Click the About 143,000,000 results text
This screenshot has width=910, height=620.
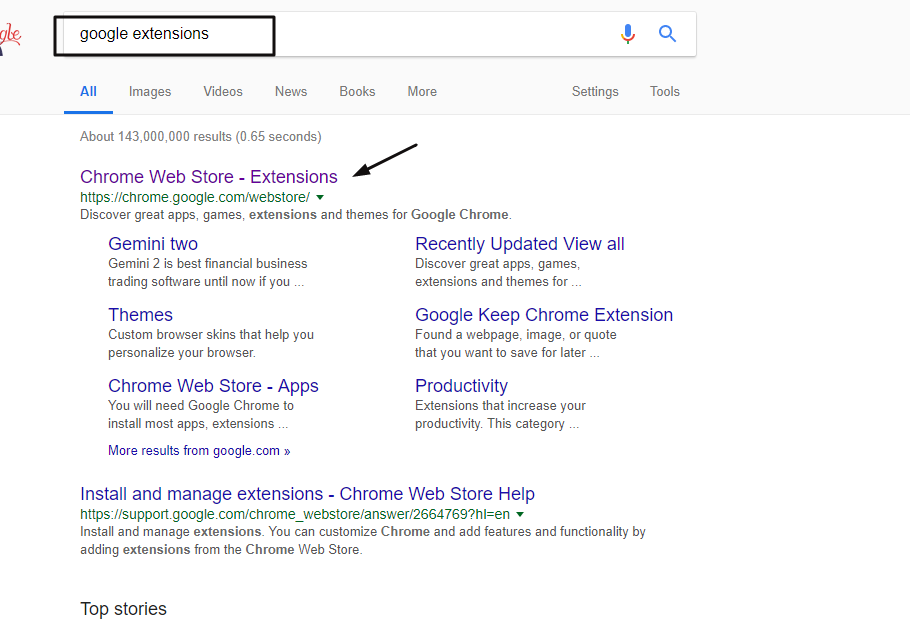tap(200, 136)
